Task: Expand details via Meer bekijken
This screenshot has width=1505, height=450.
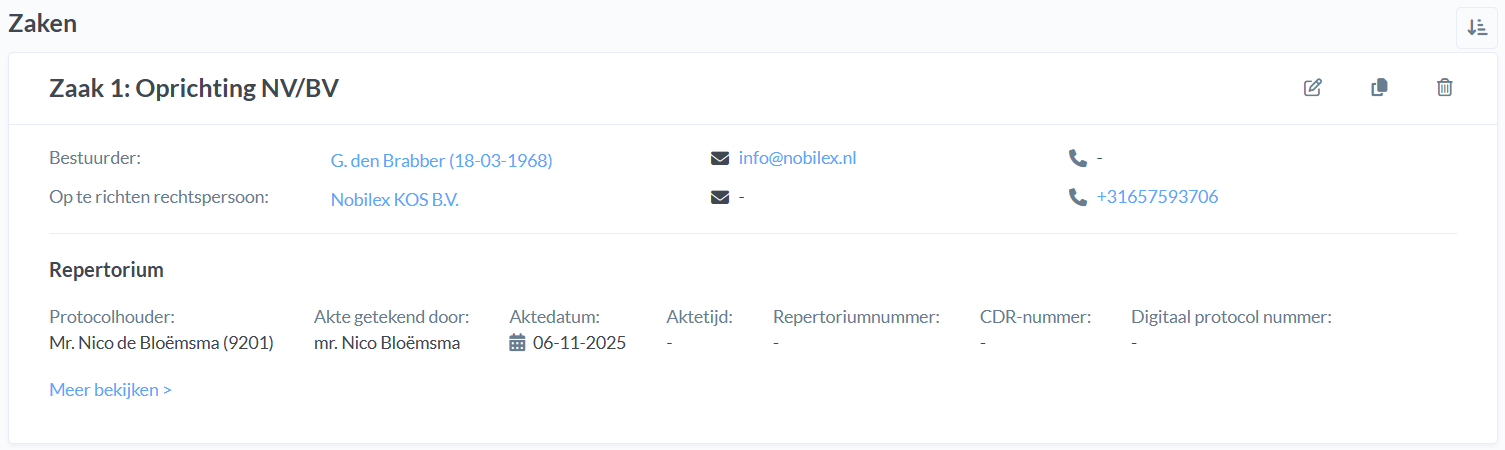Action: pos(110,390)
